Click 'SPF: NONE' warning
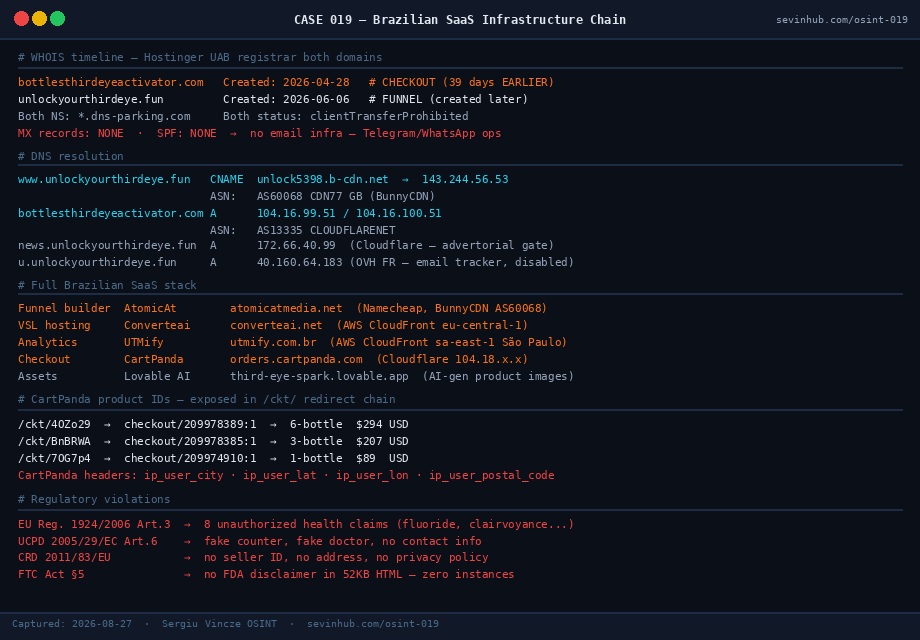The height and width of the screenshot is (640, 920). click(187, 133)
